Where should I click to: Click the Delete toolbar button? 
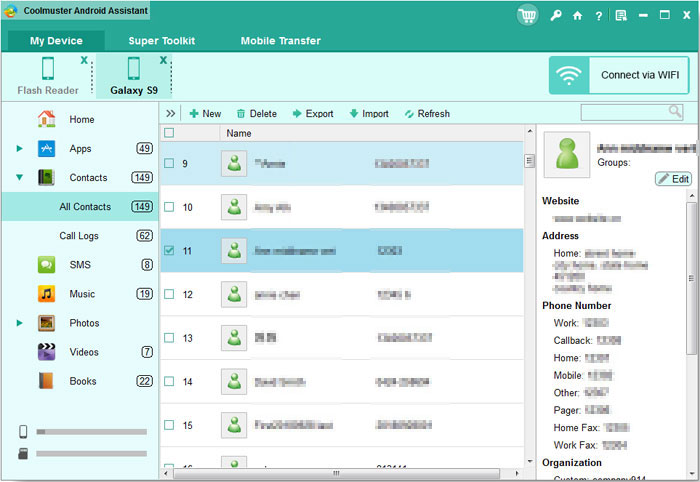click(x=256, y=114)
